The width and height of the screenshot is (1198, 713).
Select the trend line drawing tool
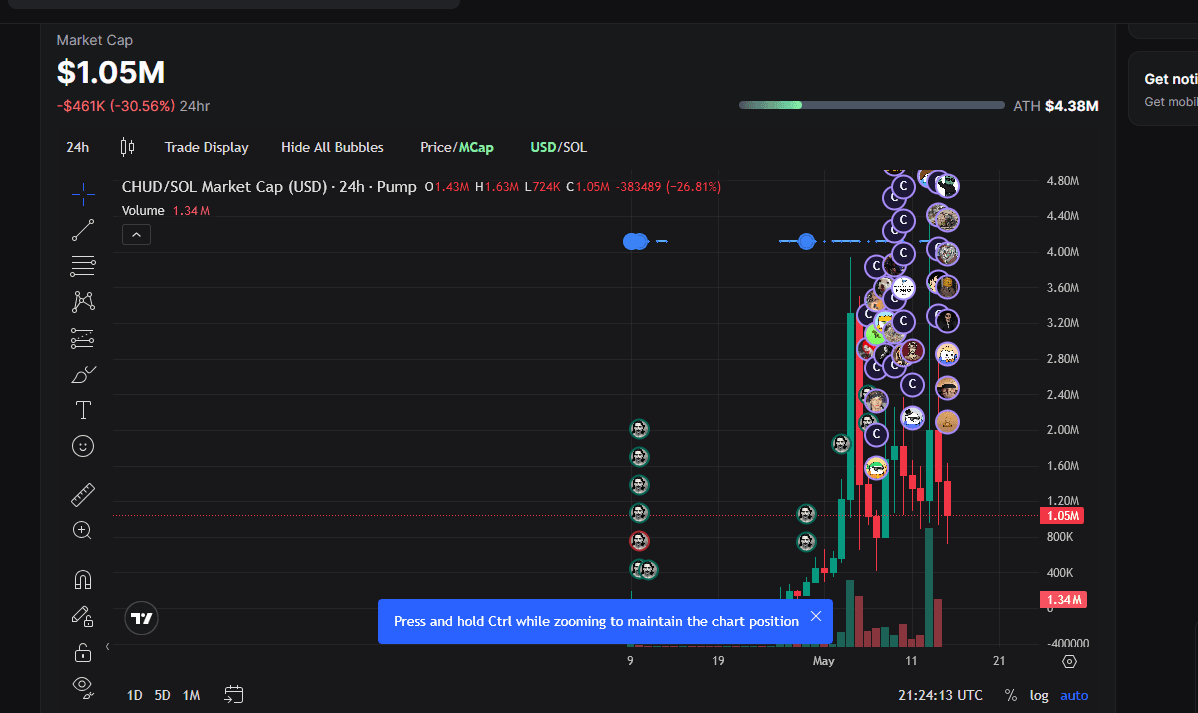[x=83, y=230]
